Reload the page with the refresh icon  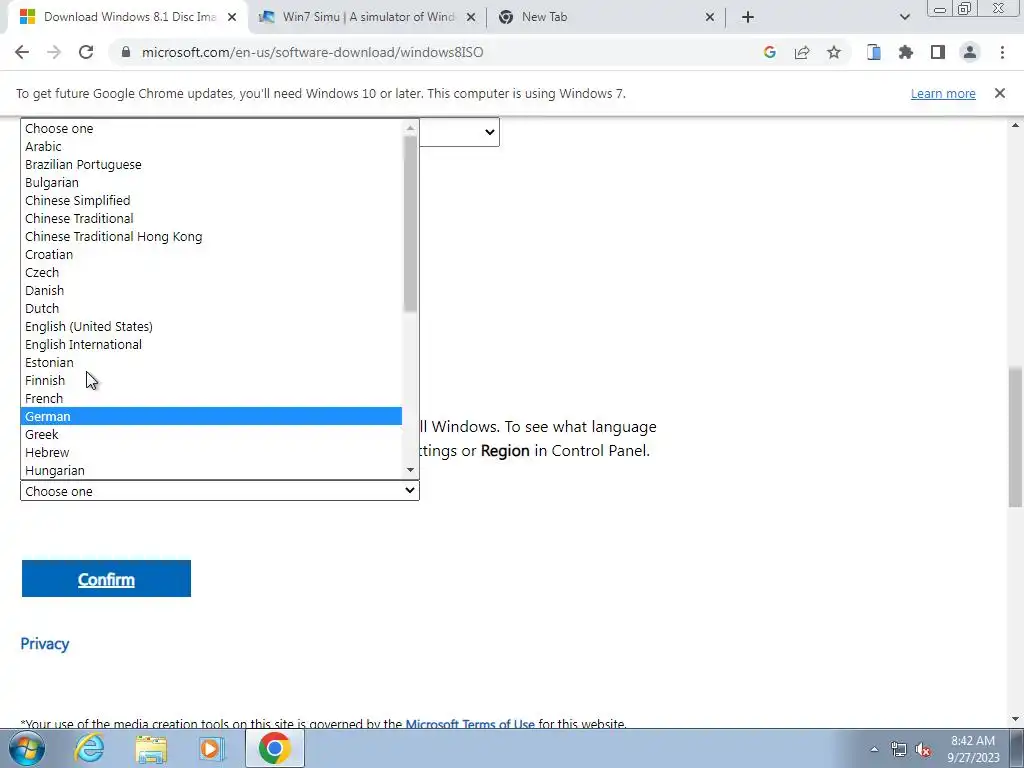[86, 52]
